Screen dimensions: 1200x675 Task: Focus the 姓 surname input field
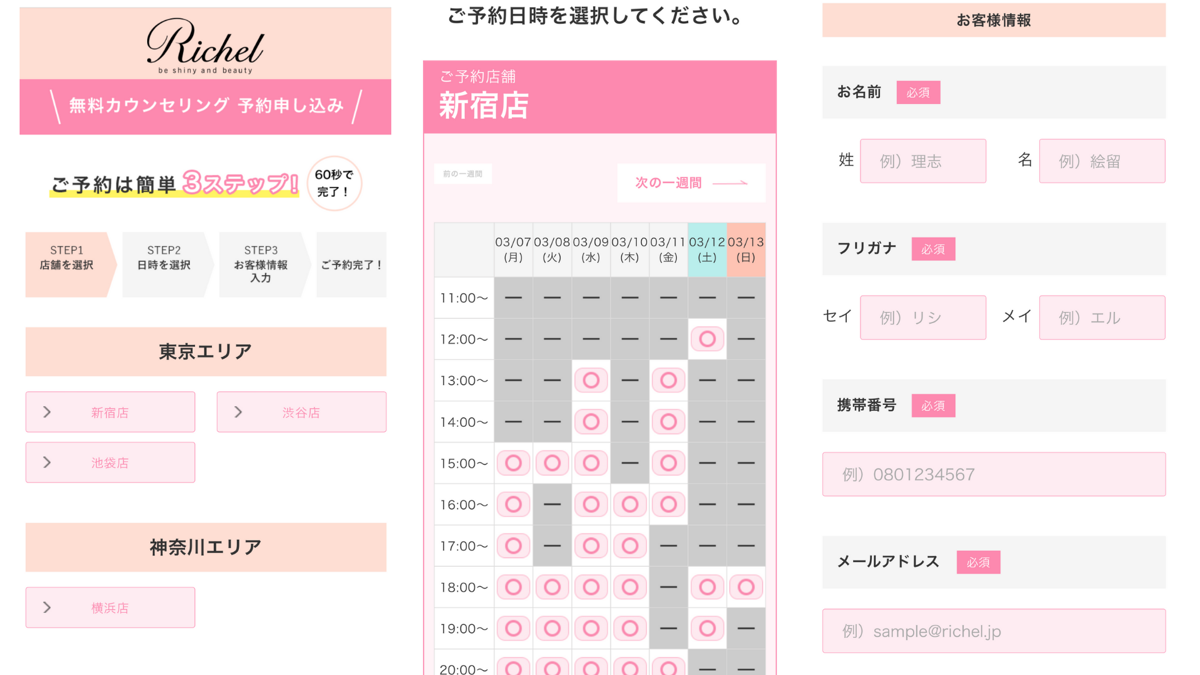click(x=922, y=161)
